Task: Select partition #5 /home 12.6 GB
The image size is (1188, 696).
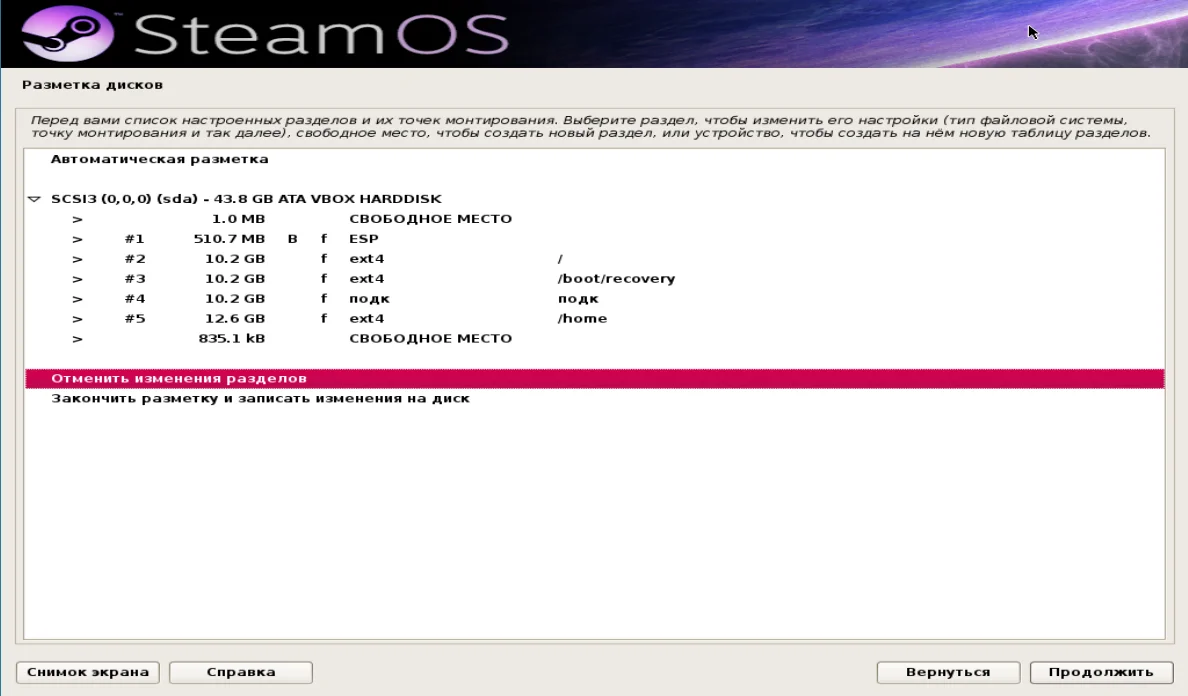Action: click(x=595, y=319)
